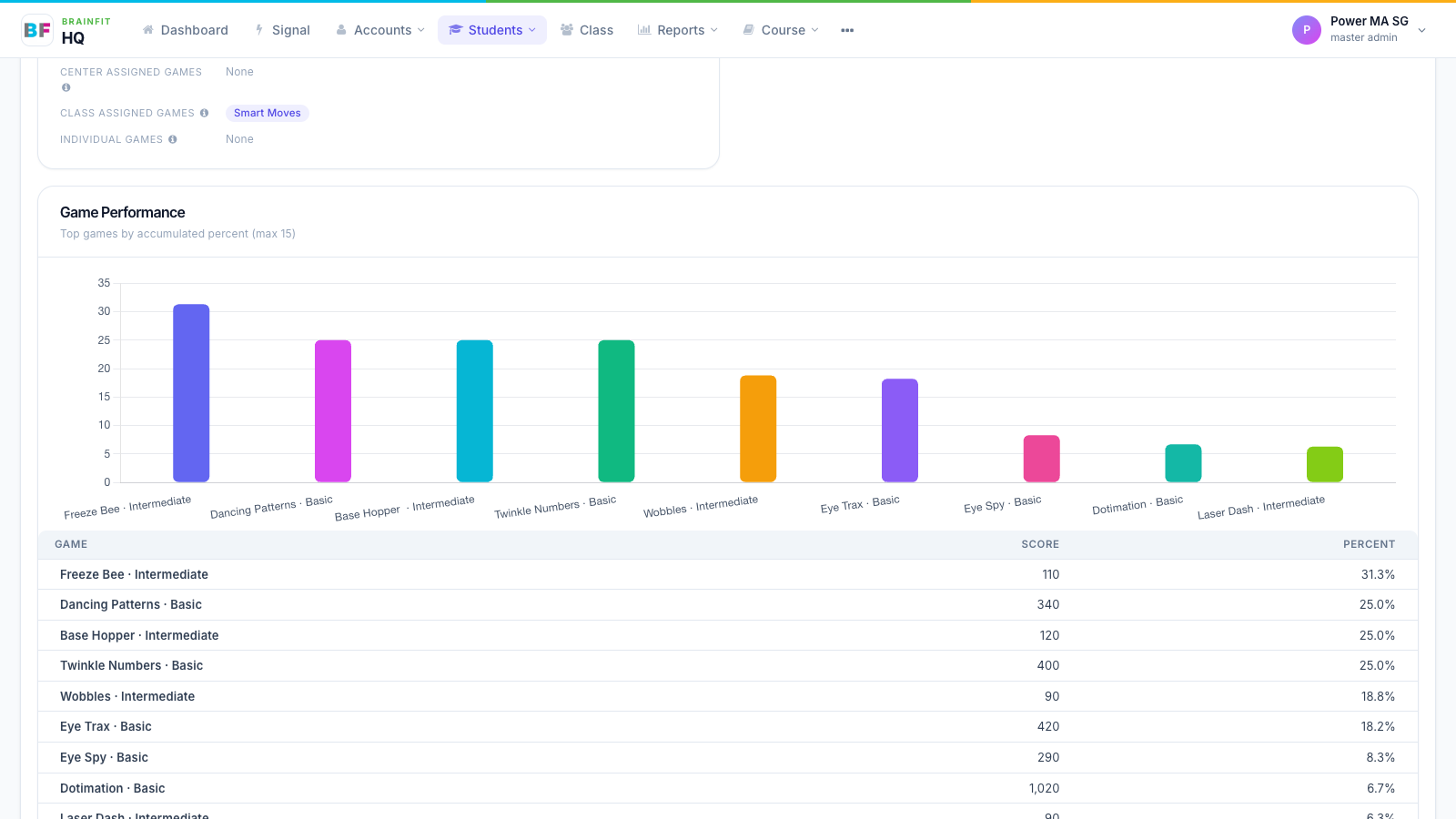Expand the Reports dropdown menu
The width and height of the screenshot is (1456, 819).
[678, 30]
